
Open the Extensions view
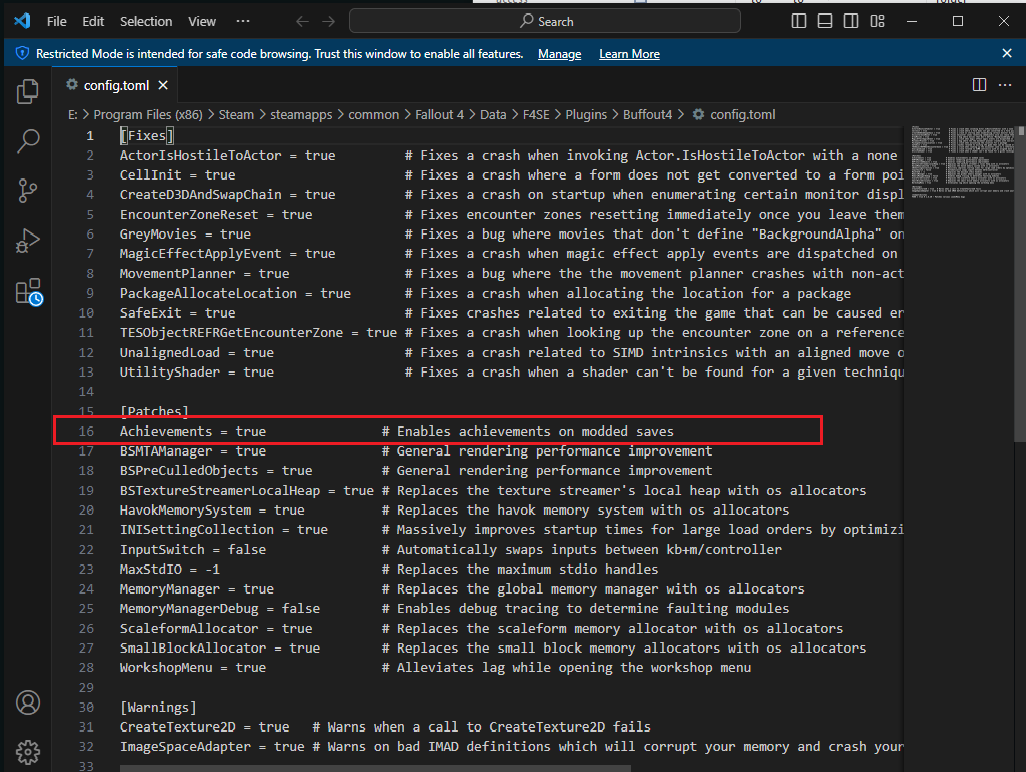(x=27, y=291)
